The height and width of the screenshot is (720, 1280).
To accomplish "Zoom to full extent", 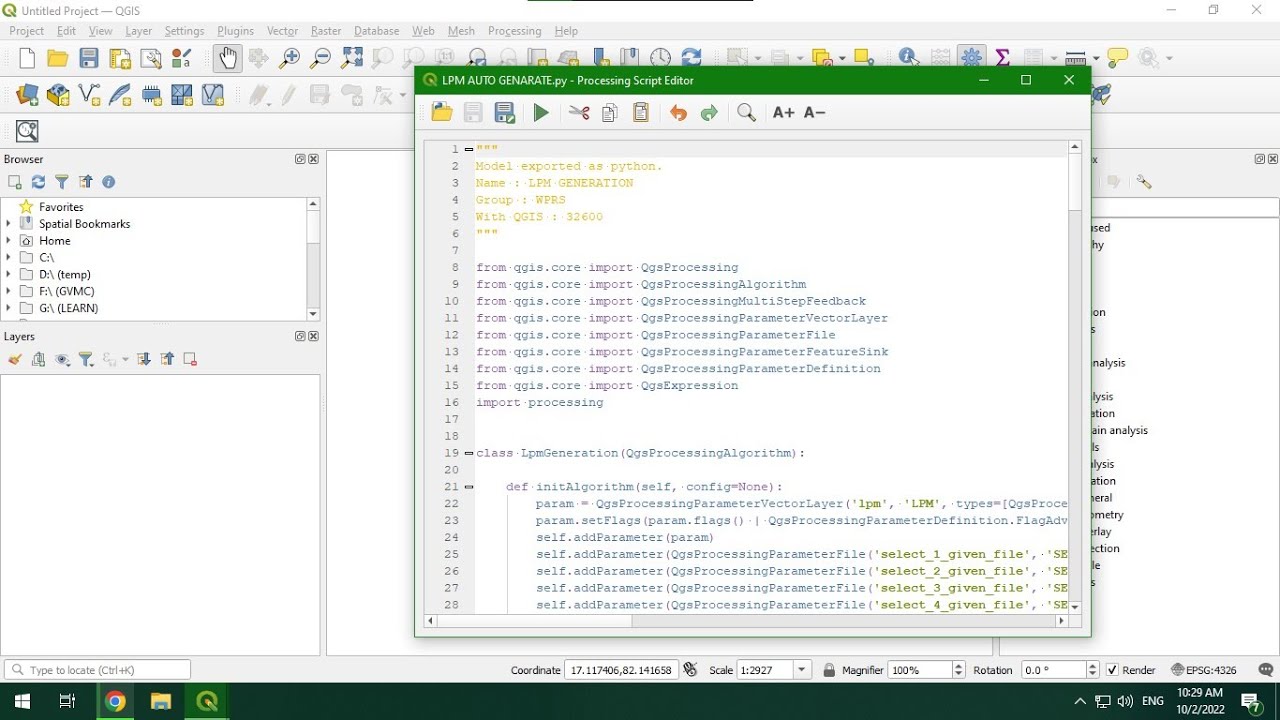I will coord(352,58).
